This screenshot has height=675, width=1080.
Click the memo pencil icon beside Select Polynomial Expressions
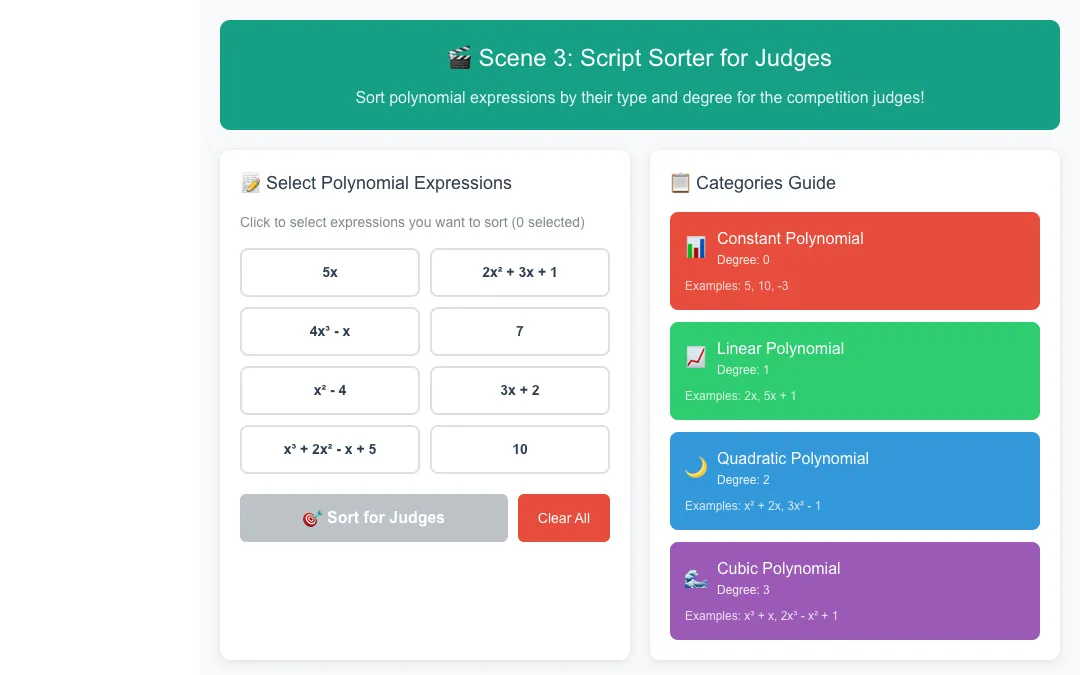tap(251, 183)
